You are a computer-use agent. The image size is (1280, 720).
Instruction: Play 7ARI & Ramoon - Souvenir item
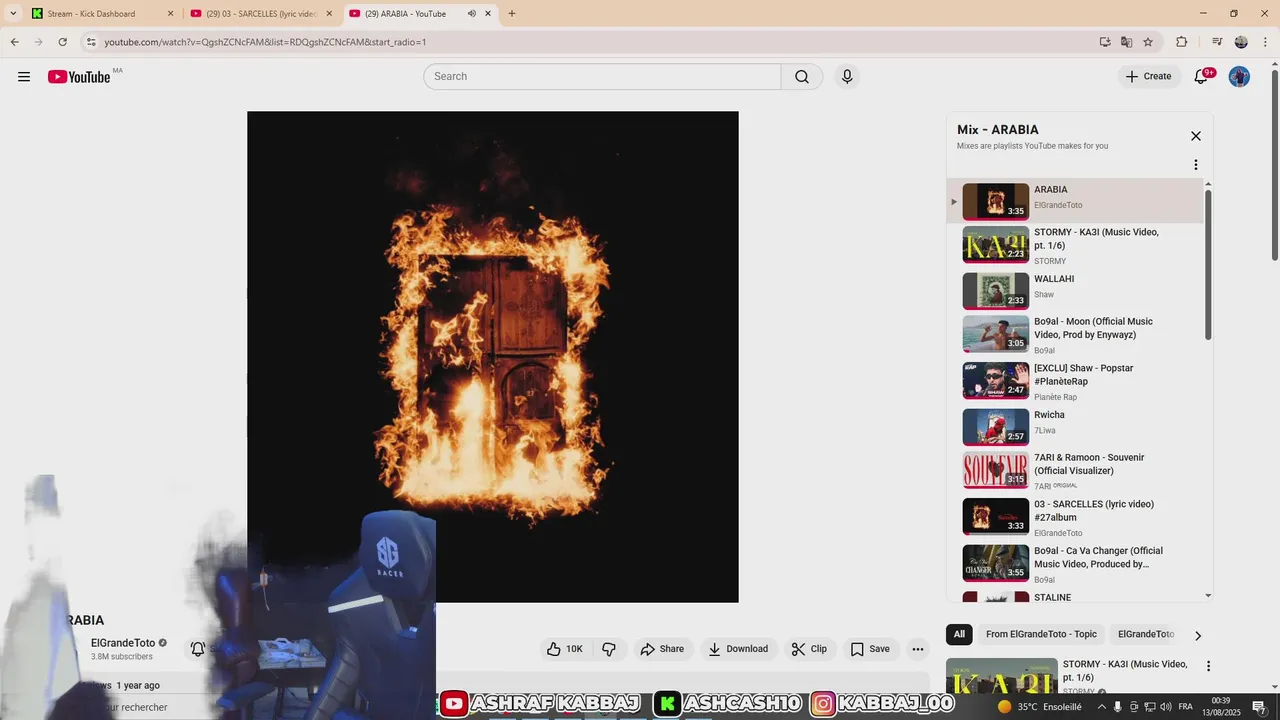click(x=1076, y=471)
